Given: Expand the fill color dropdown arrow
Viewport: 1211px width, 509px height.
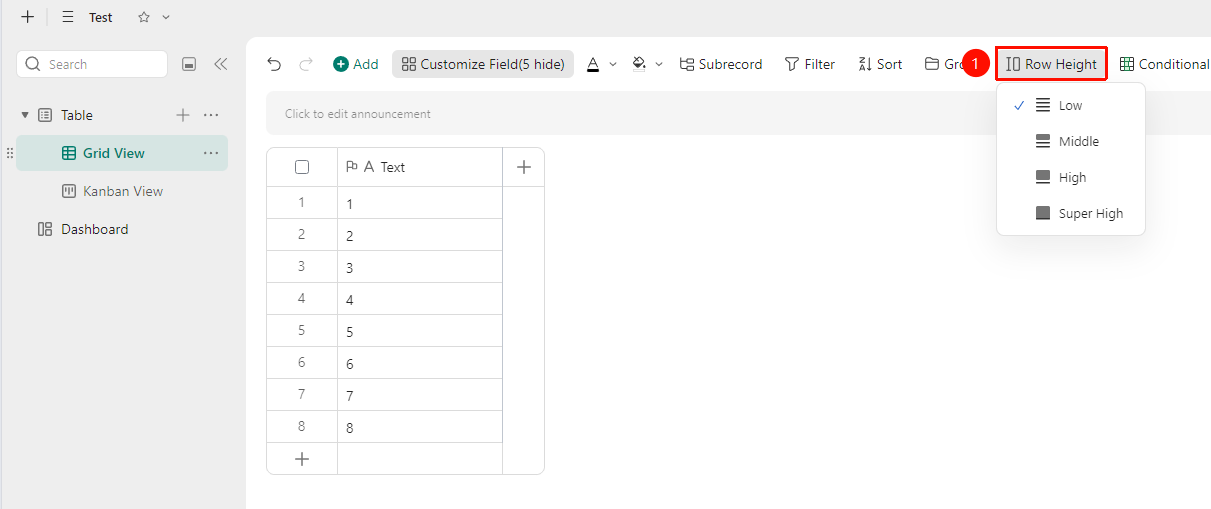Looking at the screenshot, I should click(x=659, y=64).
